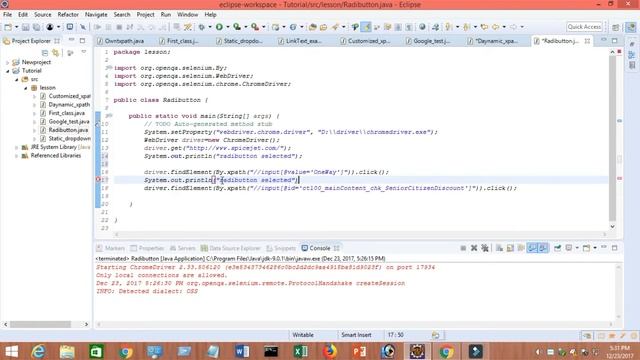Click the Save icon in toolbar
640x360 pixels.
(x=25, y=27)
